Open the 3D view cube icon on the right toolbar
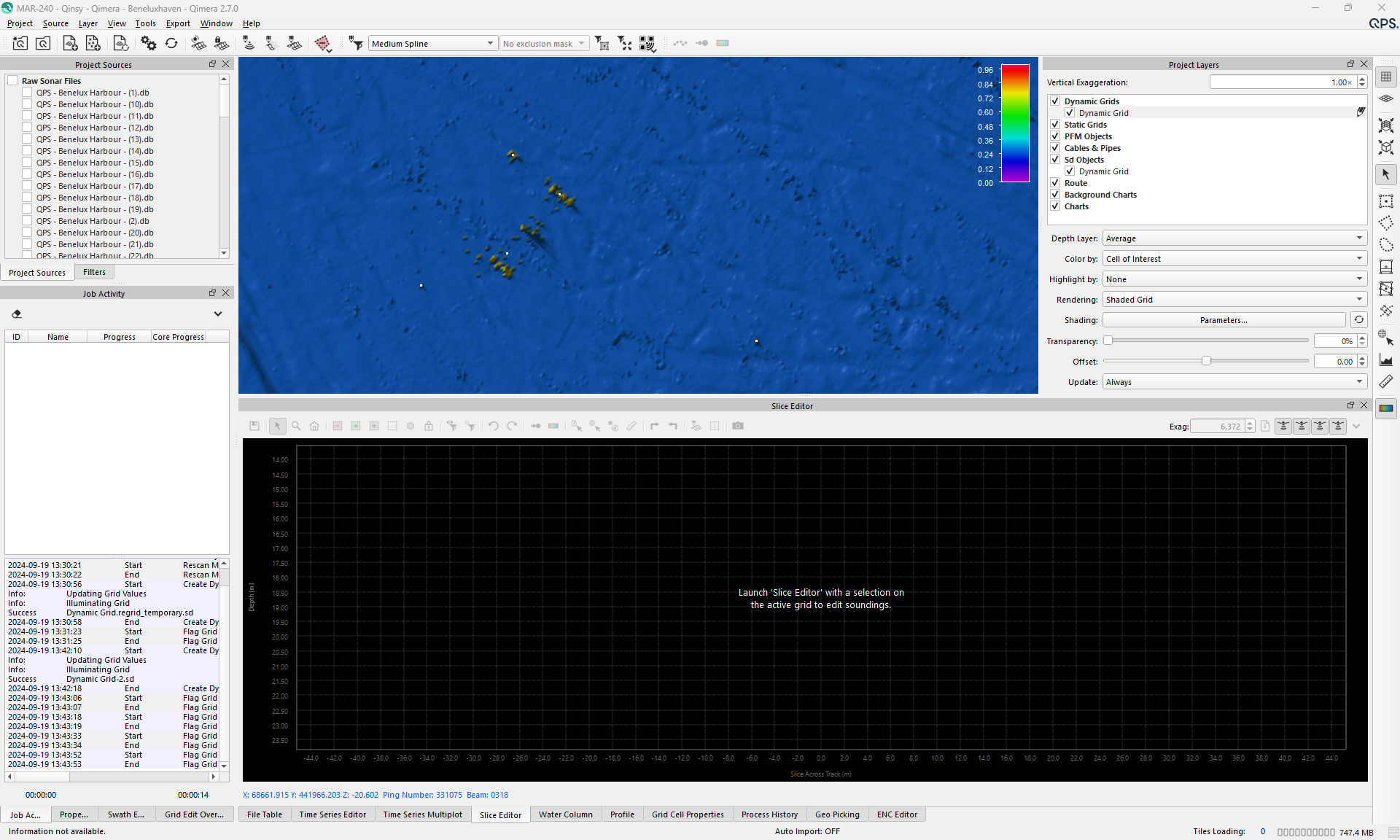This screenshot has height=840, width=1400. [1388, 147]
